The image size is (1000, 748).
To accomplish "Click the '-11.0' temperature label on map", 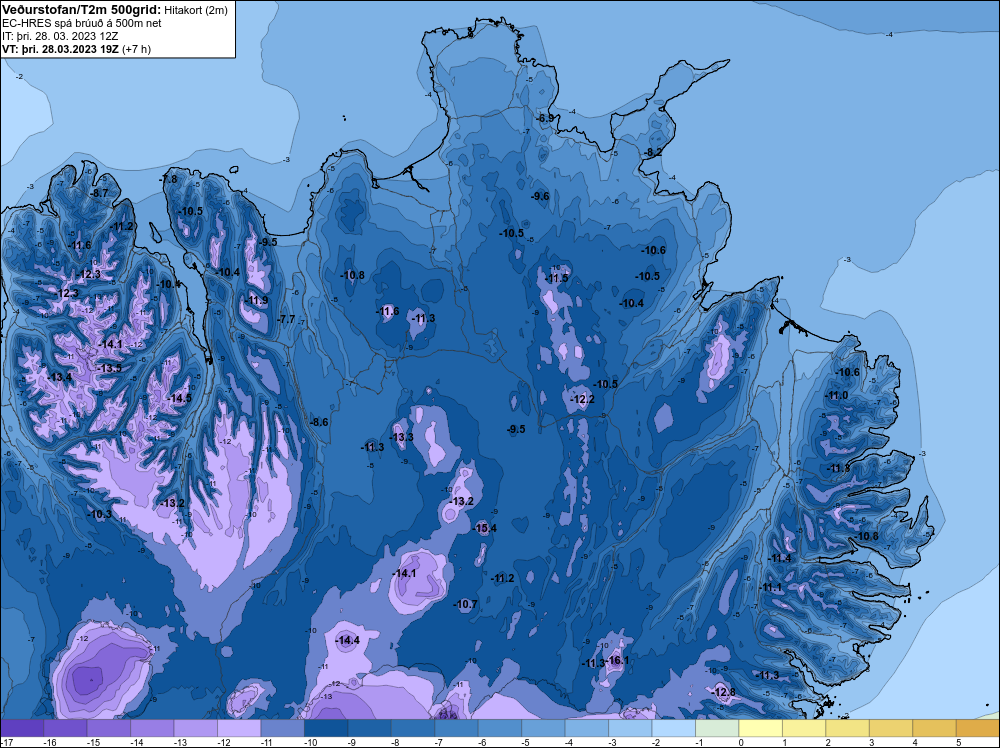I will (837, 395).
